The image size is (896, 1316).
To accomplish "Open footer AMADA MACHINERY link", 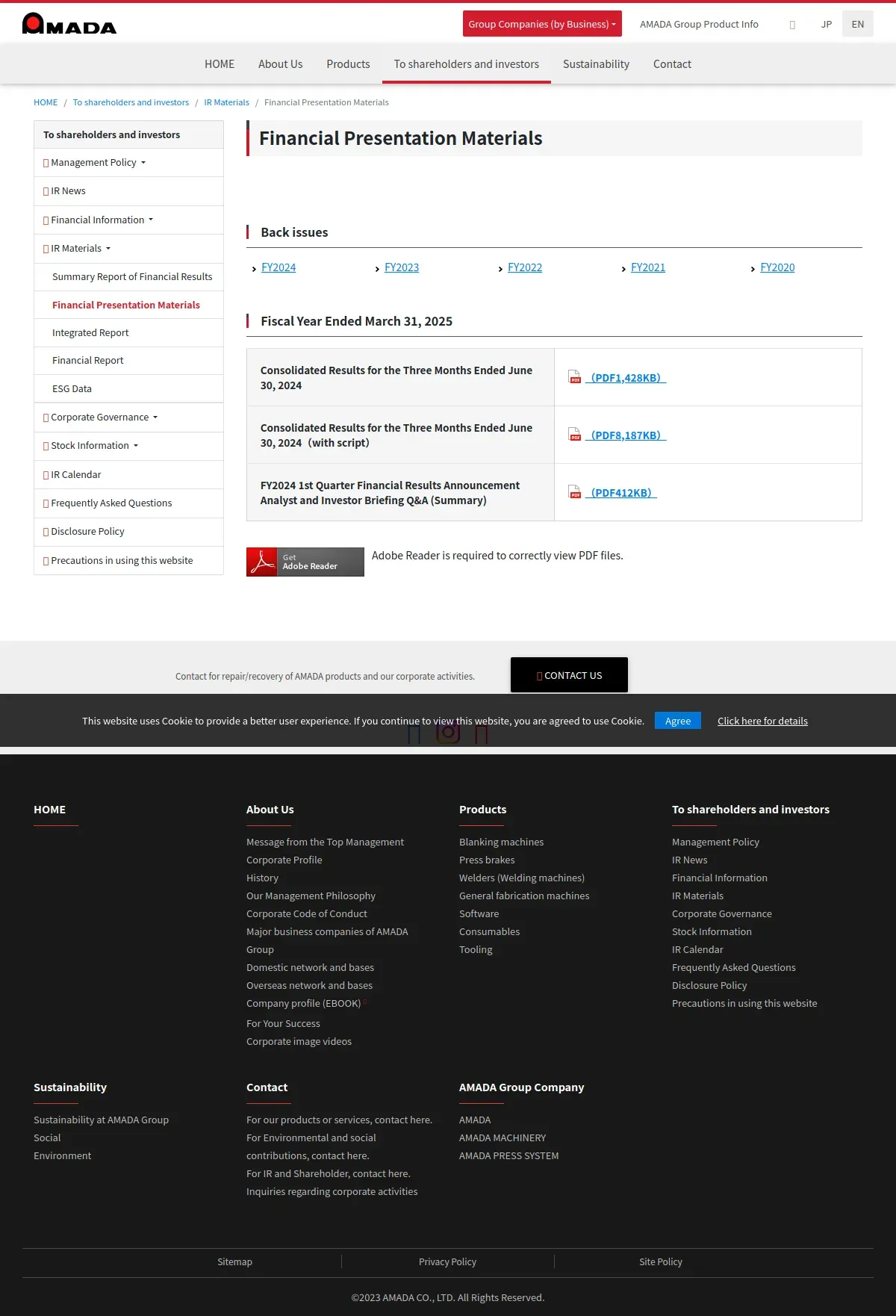I will [503, 1137].
